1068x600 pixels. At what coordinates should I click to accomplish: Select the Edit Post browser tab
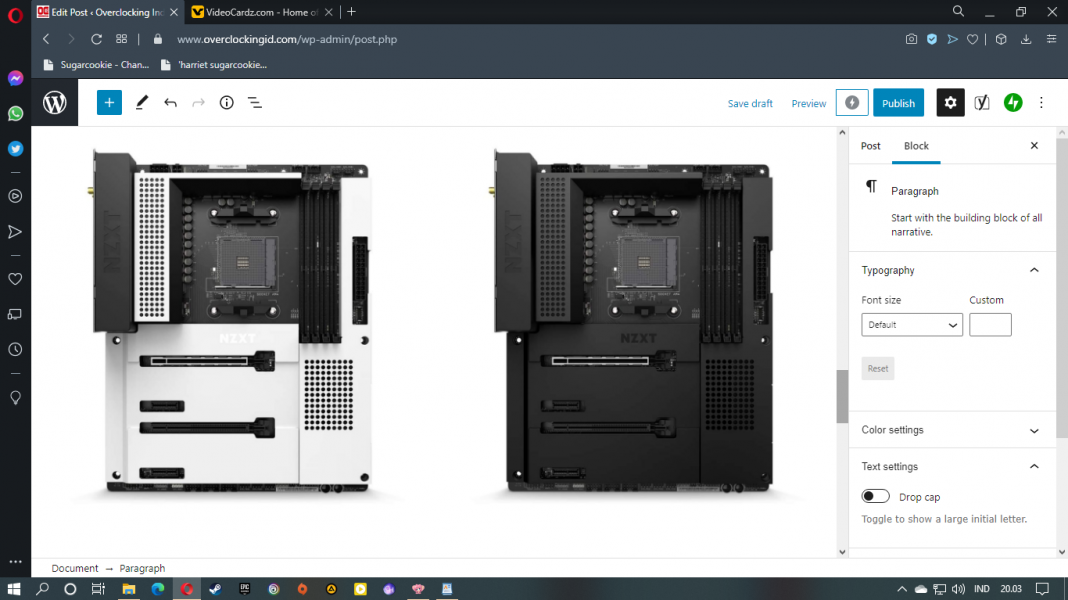pos(108,12)
